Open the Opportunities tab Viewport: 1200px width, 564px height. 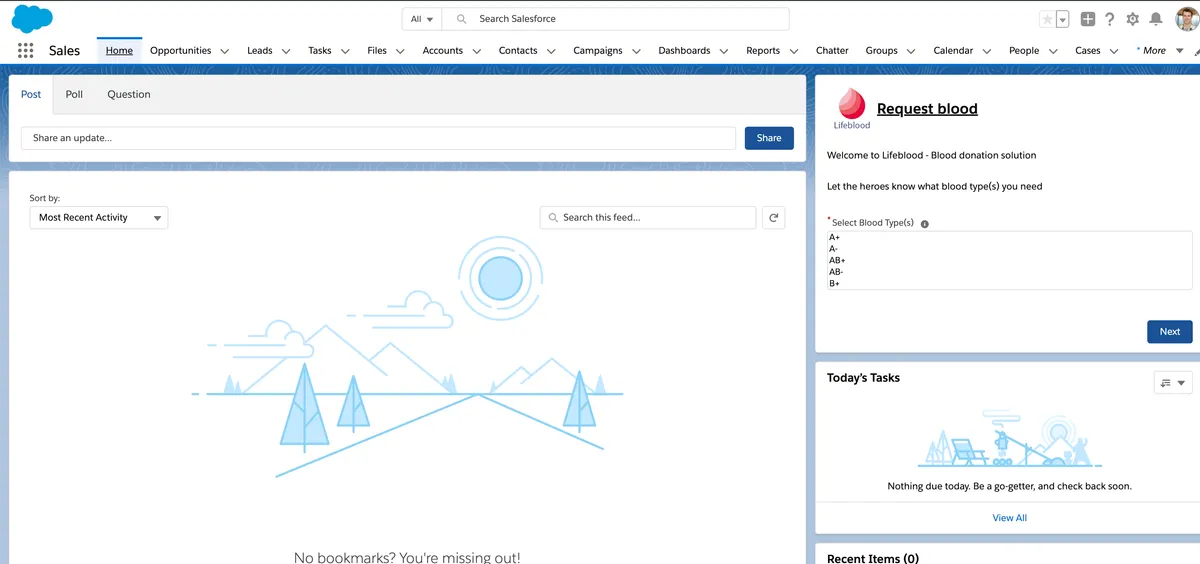click(x=180, y=51)
